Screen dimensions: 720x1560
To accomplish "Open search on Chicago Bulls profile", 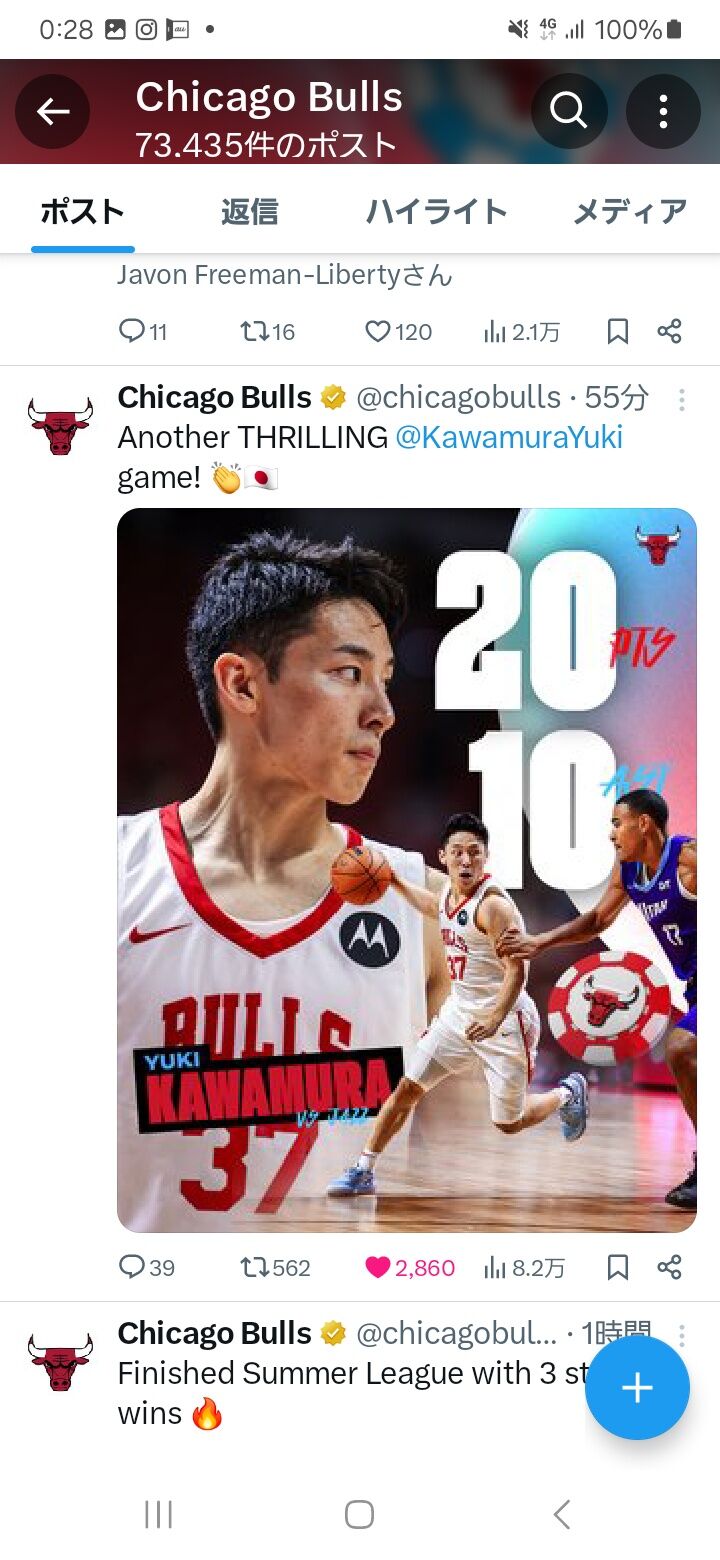I will click(x=568, y=111).
